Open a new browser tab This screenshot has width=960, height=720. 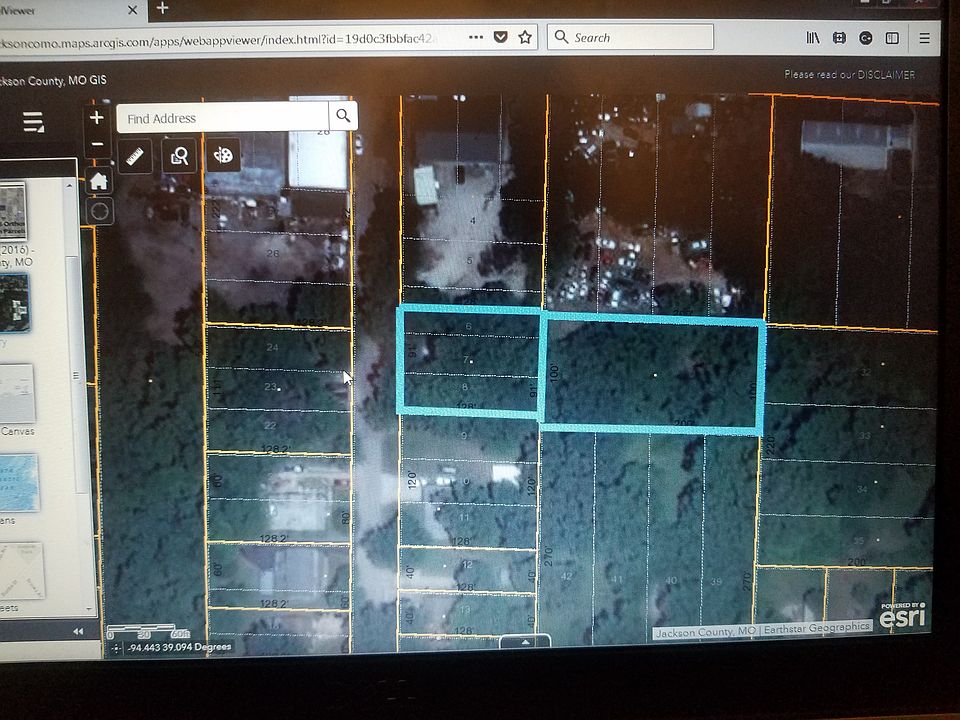[162, 8]
